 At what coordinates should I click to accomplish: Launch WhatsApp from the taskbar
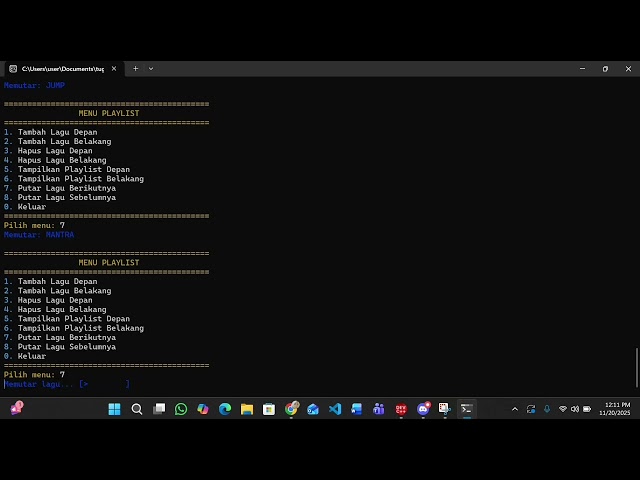click(x=181, y=409)
